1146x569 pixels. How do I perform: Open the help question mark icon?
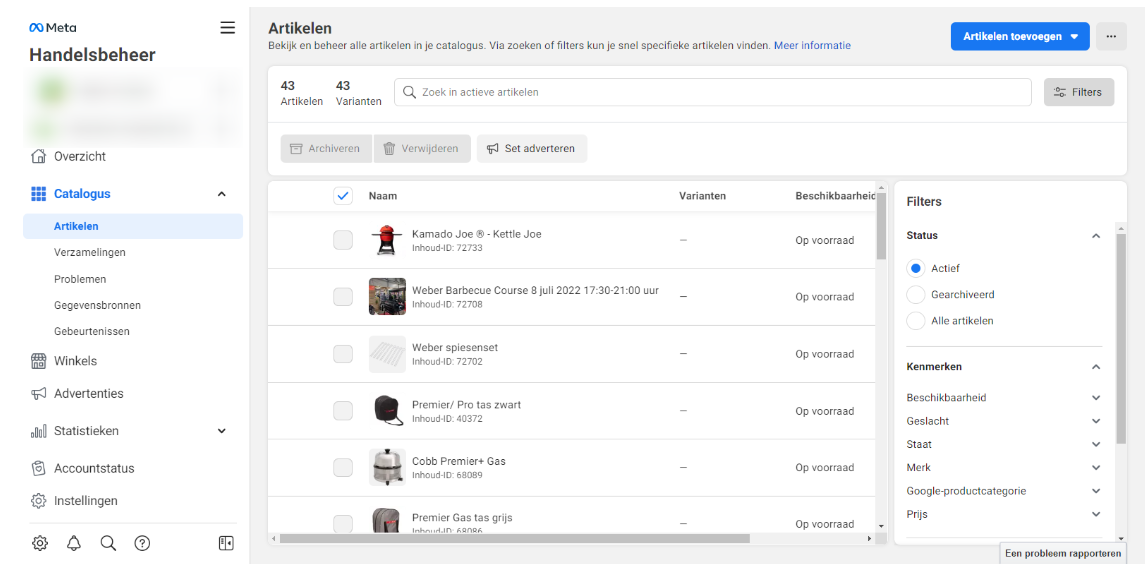click(142, 543)
